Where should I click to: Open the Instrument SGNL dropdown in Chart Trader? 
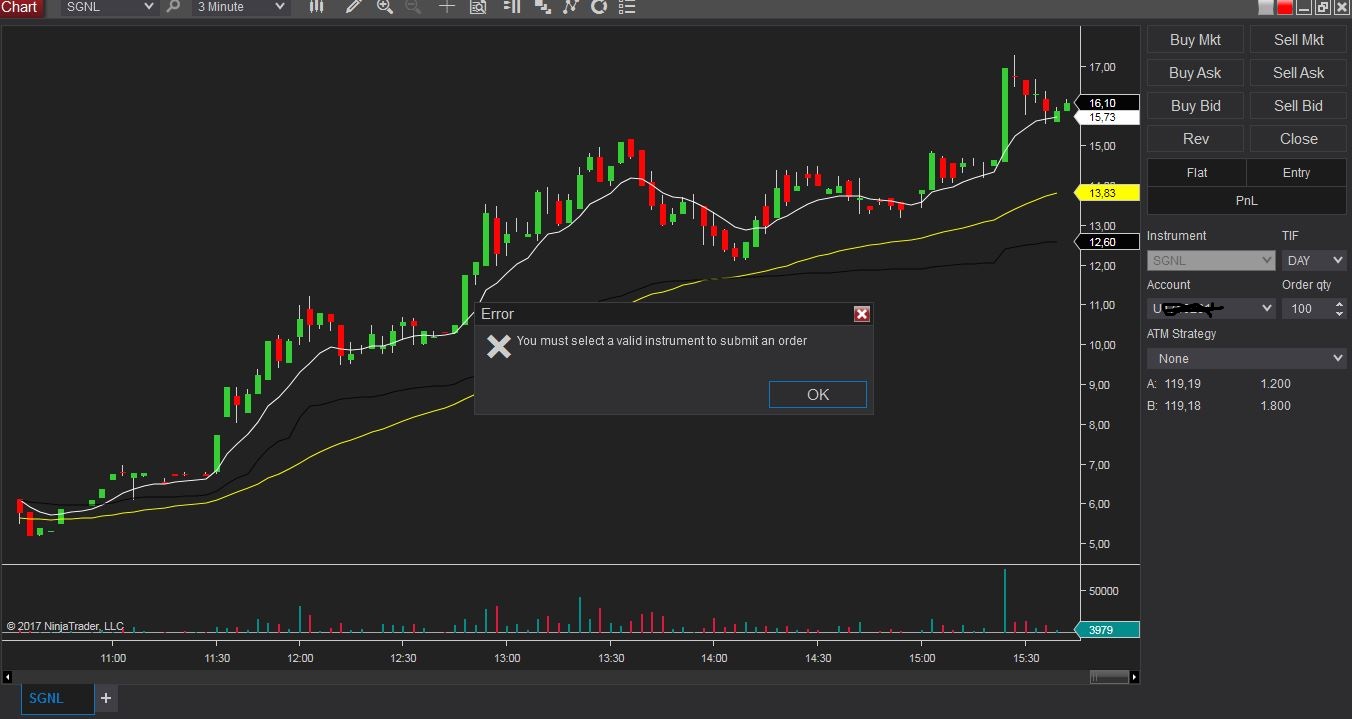1211,261
